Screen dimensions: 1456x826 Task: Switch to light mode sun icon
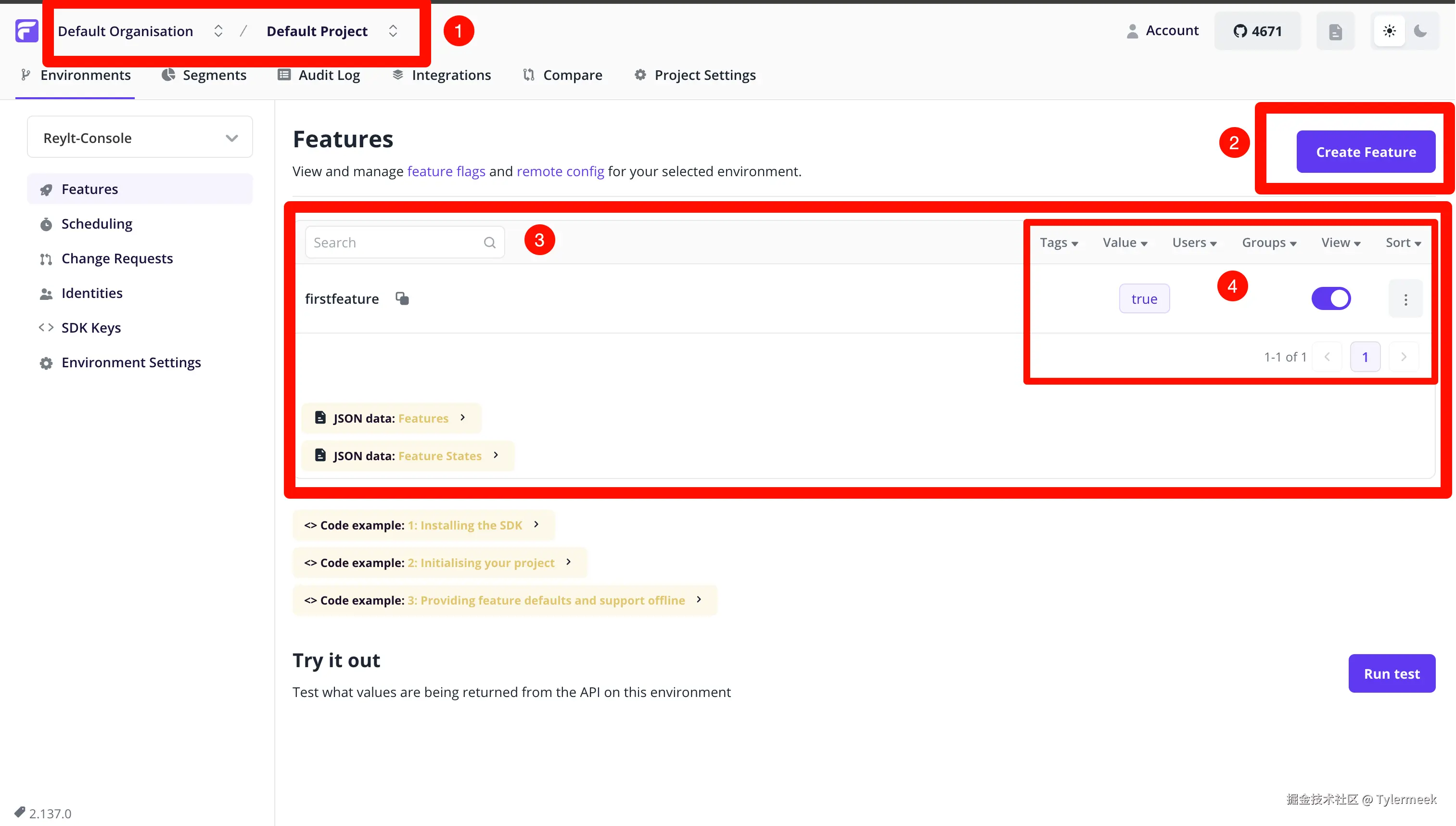pyautogui.click(x=1389, y=31)
